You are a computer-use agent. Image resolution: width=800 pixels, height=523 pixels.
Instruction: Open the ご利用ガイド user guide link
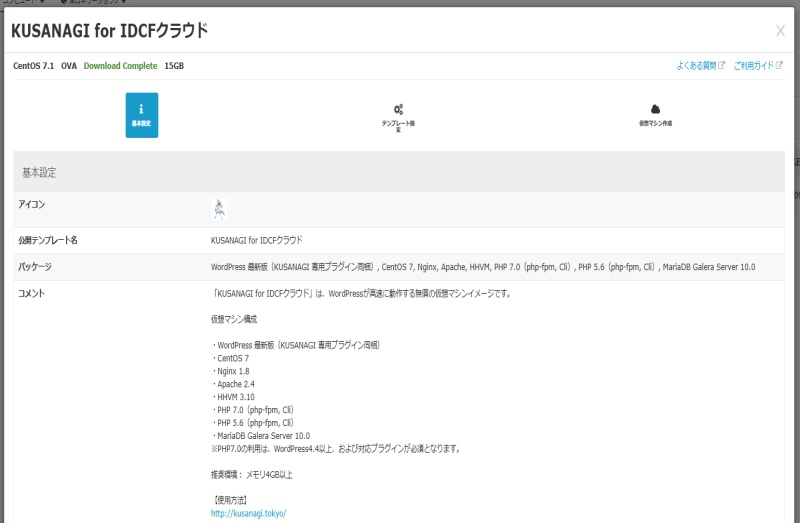click(x=753, y=66)
